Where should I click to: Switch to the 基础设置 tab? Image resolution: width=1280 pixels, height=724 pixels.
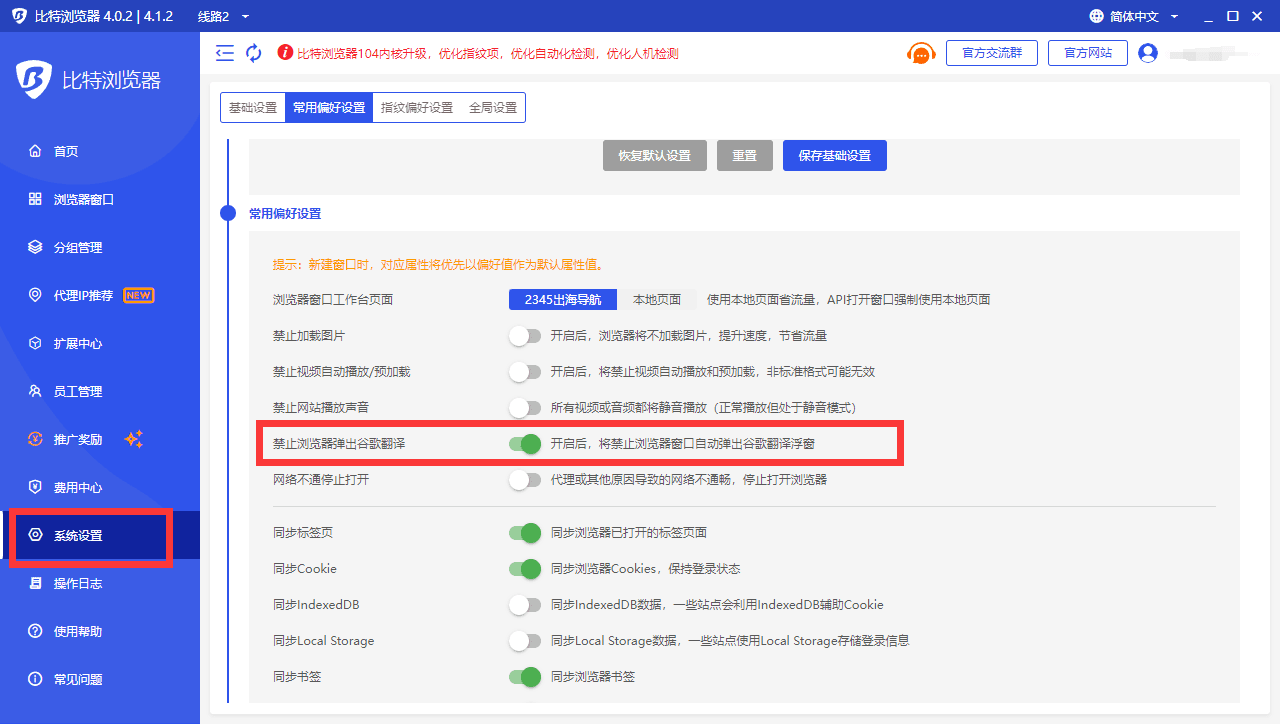click(x=253, y=108)
